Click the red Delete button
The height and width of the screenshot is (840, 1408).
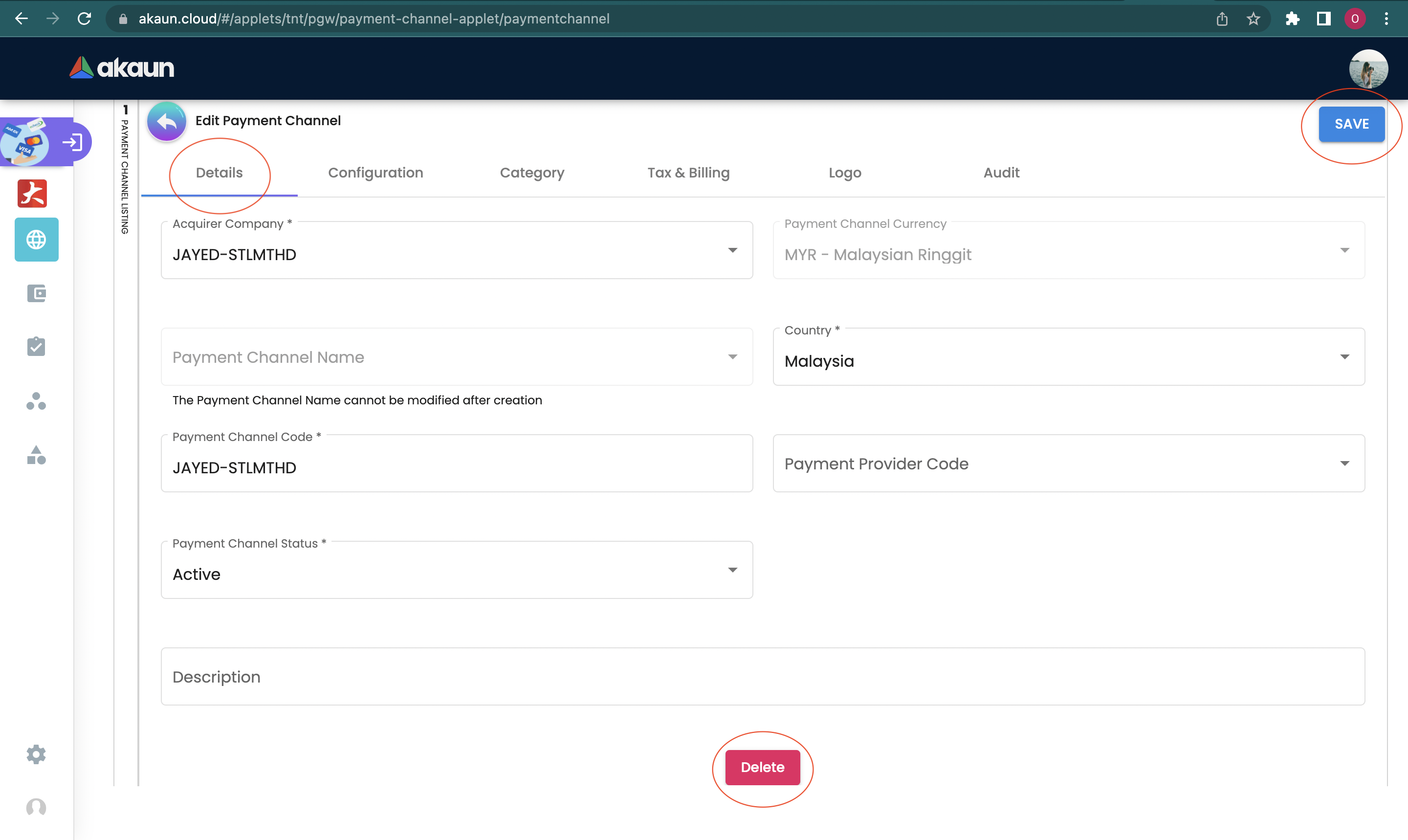pyautogui.click(x=762, y=767)
